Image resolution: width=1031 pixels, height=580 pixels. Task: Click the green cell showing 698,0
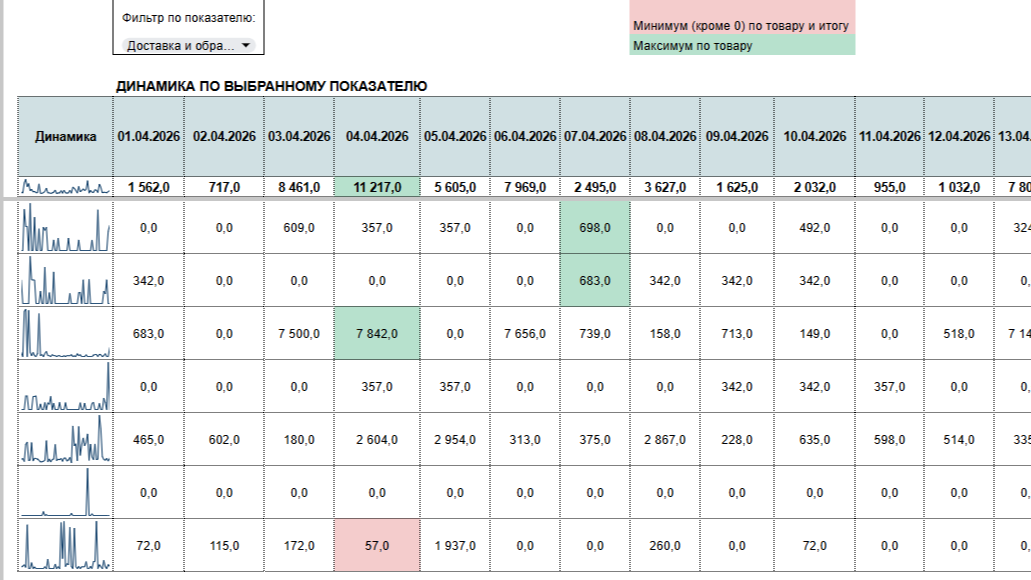pos(594,228)
